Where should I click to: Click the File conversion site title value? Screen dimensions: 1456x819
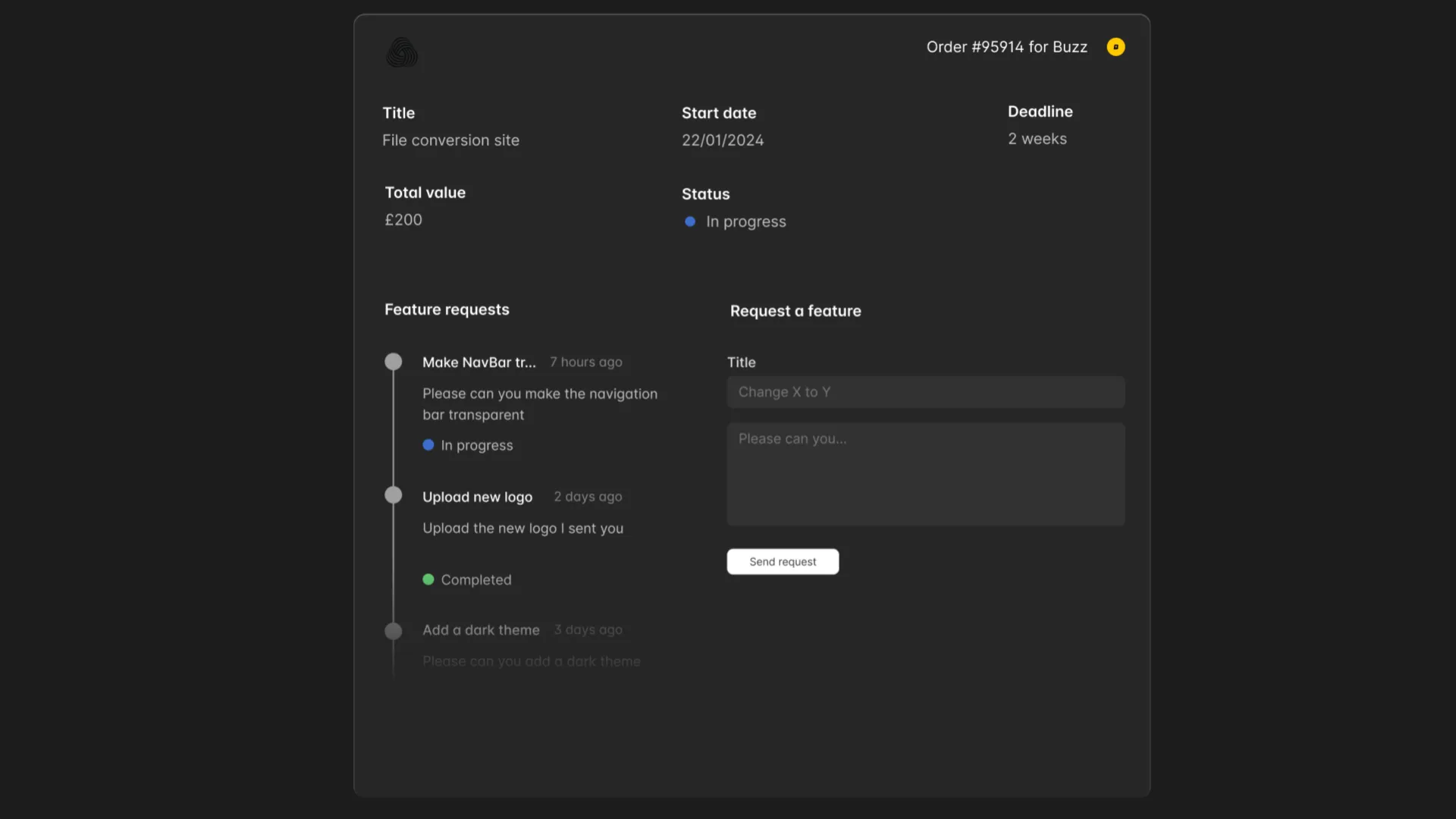(450, 140)
